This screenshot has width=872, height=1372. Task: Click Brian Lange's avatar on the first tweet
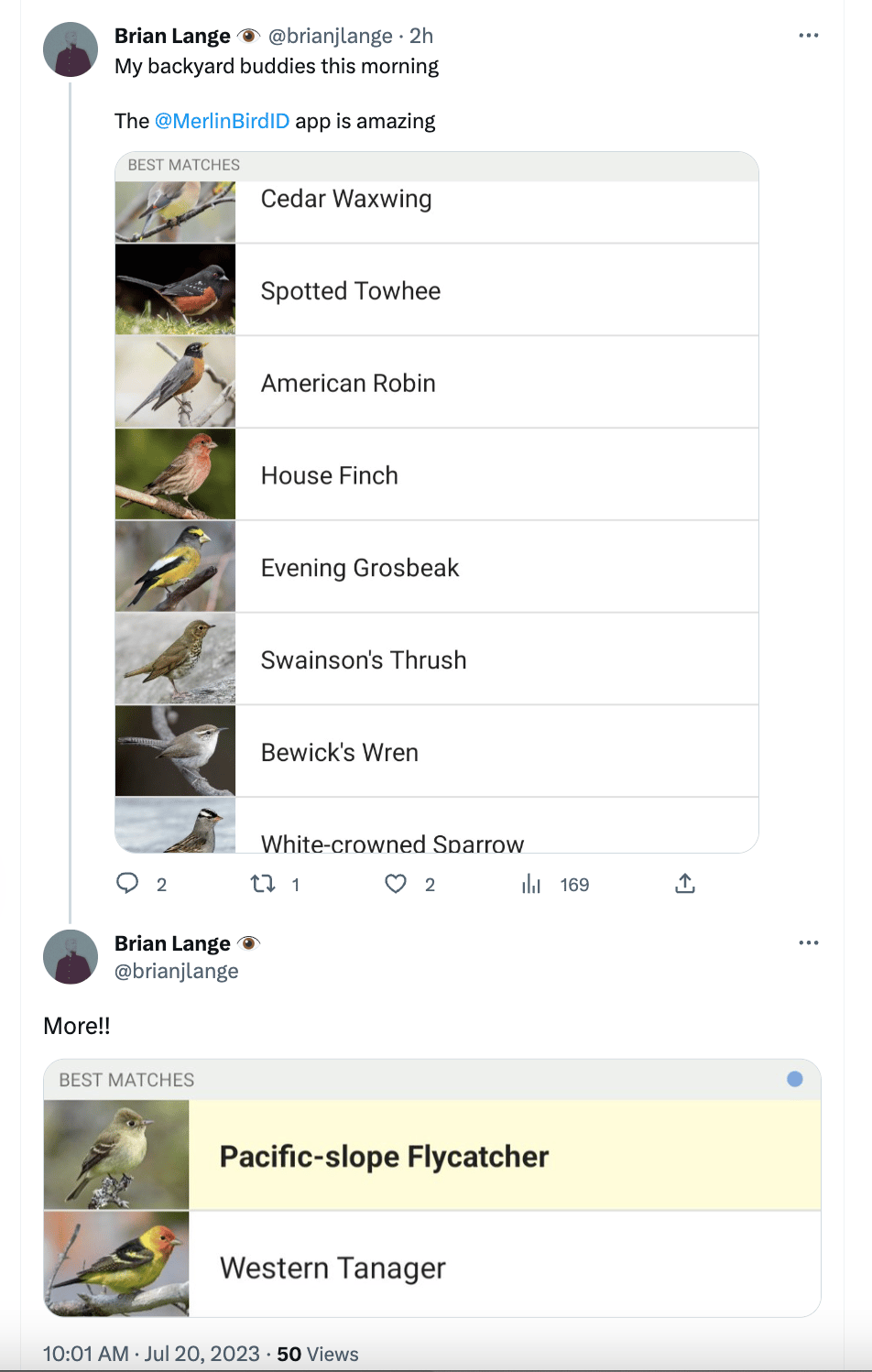click(71, 49)
